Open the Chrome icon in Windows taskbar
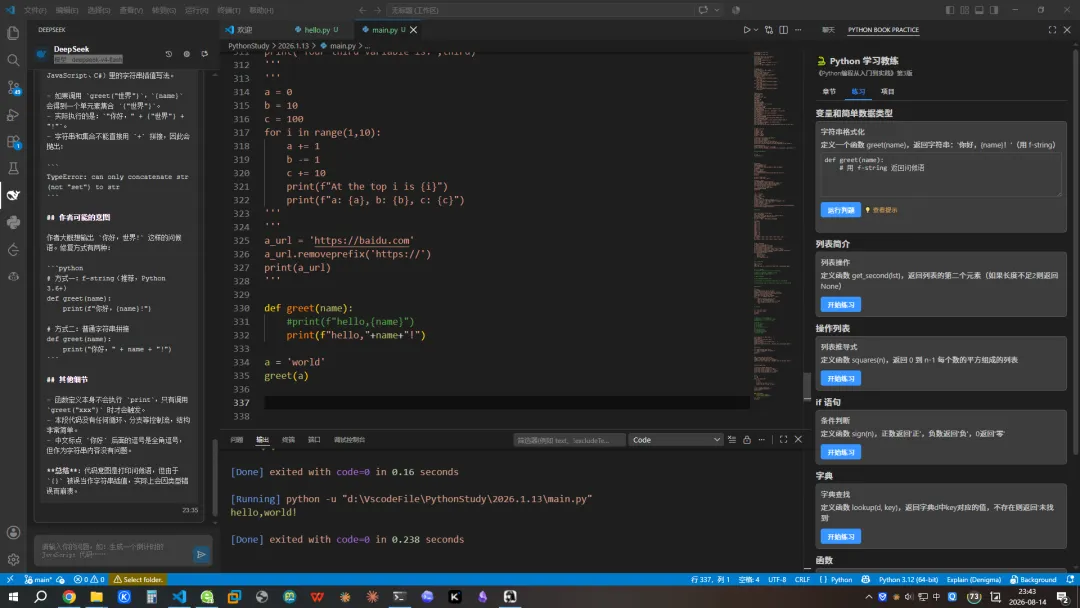 (69, 596)
